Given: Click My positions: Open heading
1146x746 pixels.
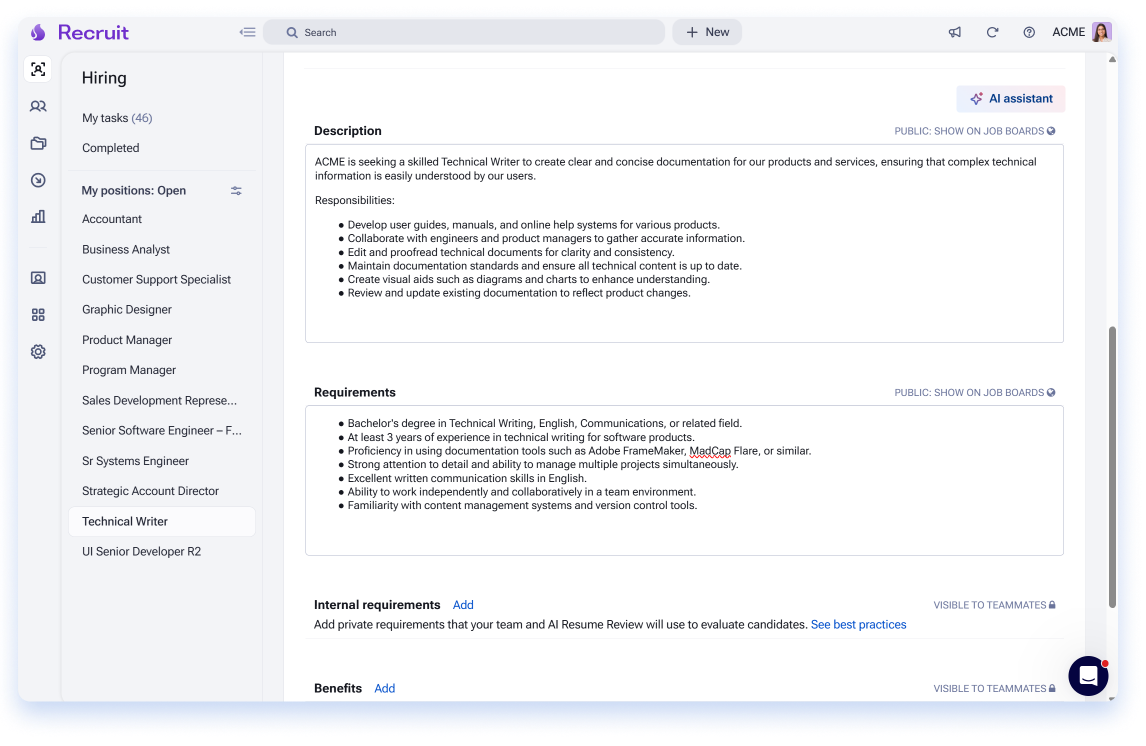Looking at the screenshot, I should coord(134,191).
